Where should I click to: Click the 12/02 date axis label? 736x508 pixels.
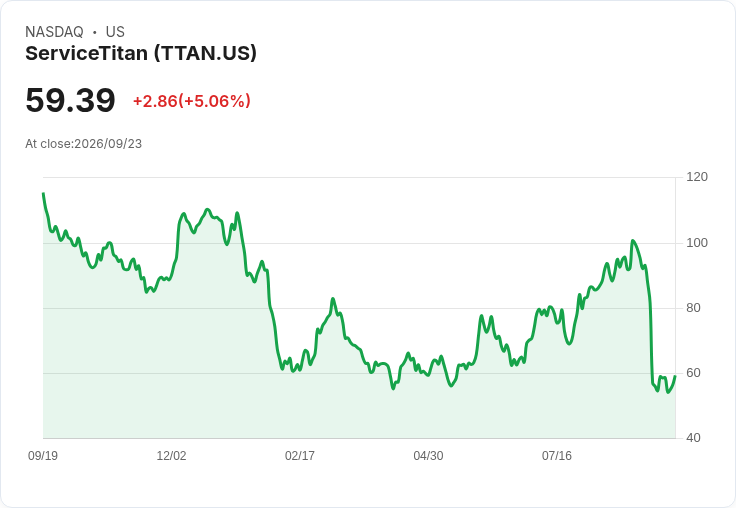click(x=171, y=455)
